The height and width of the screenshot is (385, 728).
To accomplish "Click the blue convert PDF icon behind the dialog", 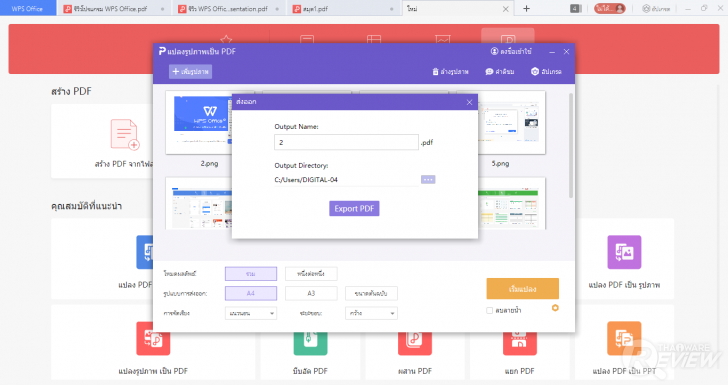I will point(145,252).
